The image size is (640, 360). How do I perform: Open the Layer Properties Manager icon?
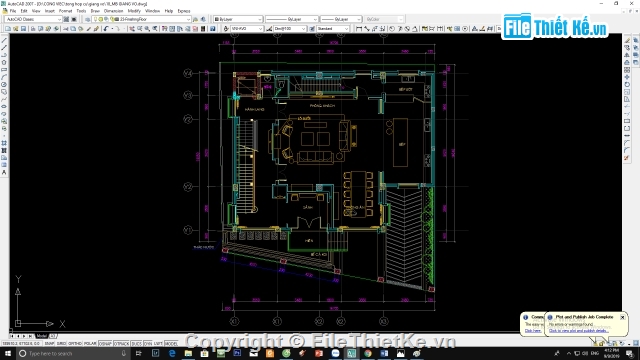[x=88, y=19]
